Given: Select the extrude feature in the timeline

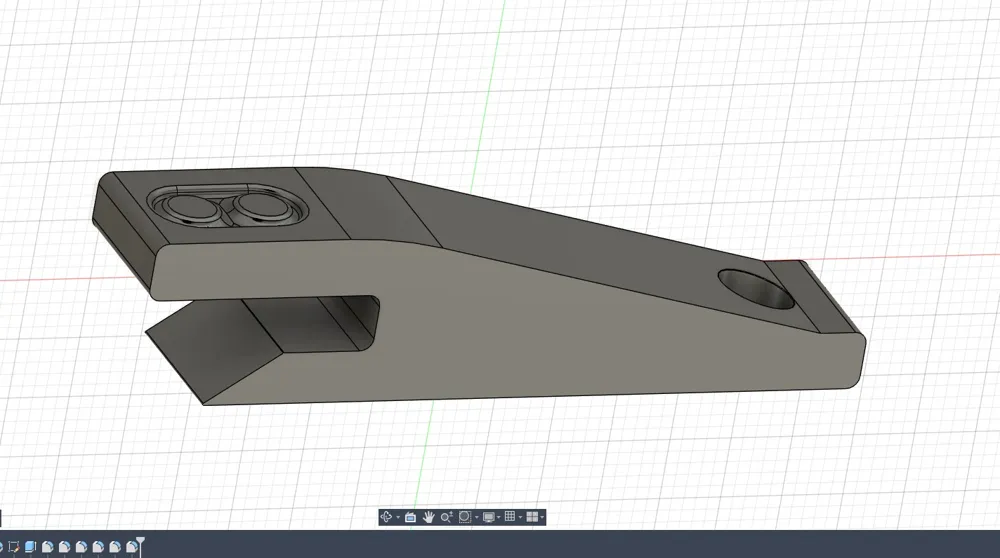Looking at the screenshot, I should [x=30, y=547].
